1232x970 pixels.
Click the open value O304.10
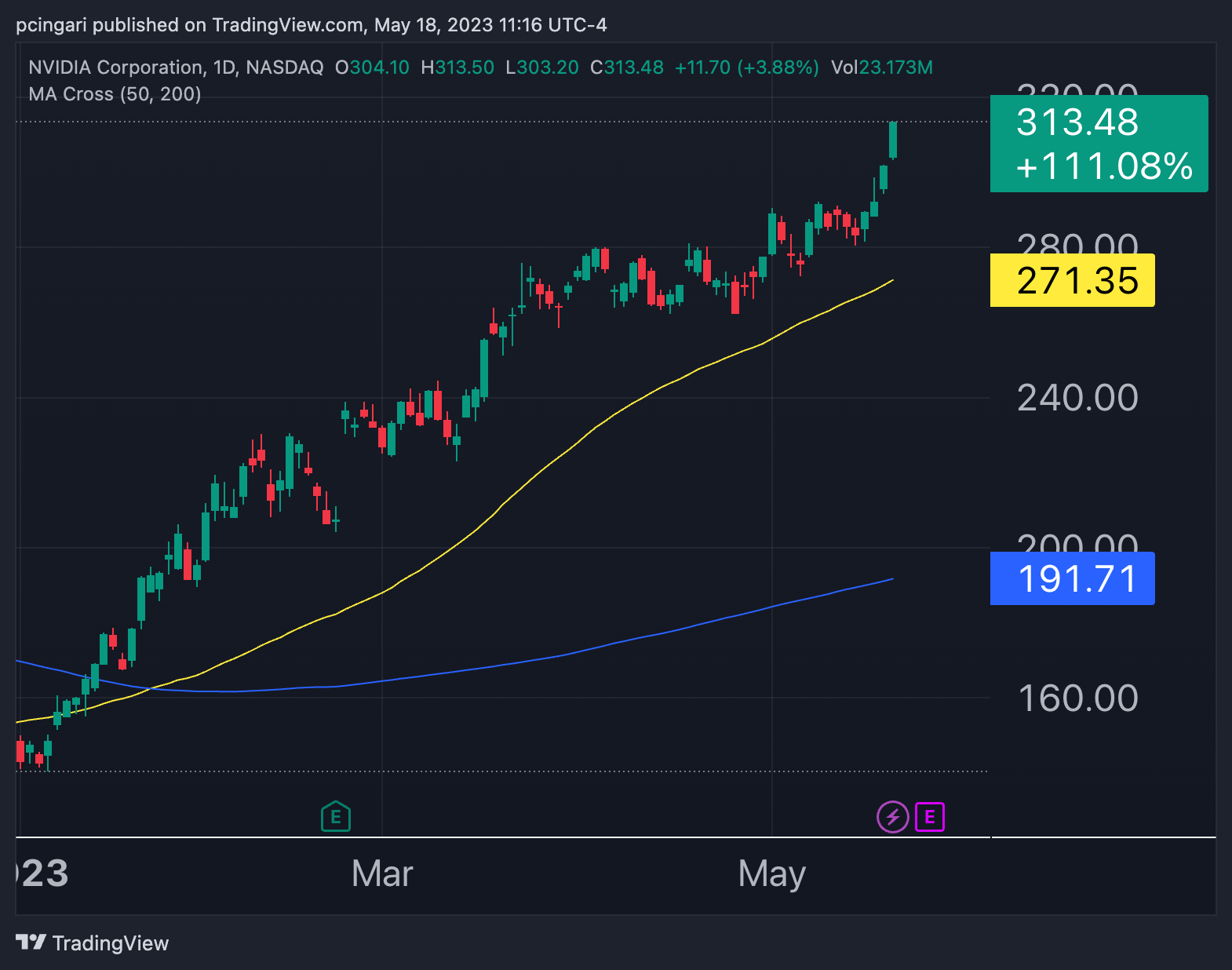[x=372, y=67]
